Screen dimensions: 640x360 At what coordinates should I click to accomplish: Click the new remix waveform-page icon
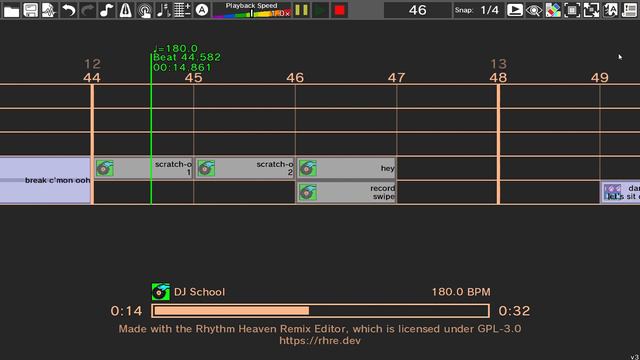coord(49,10)
